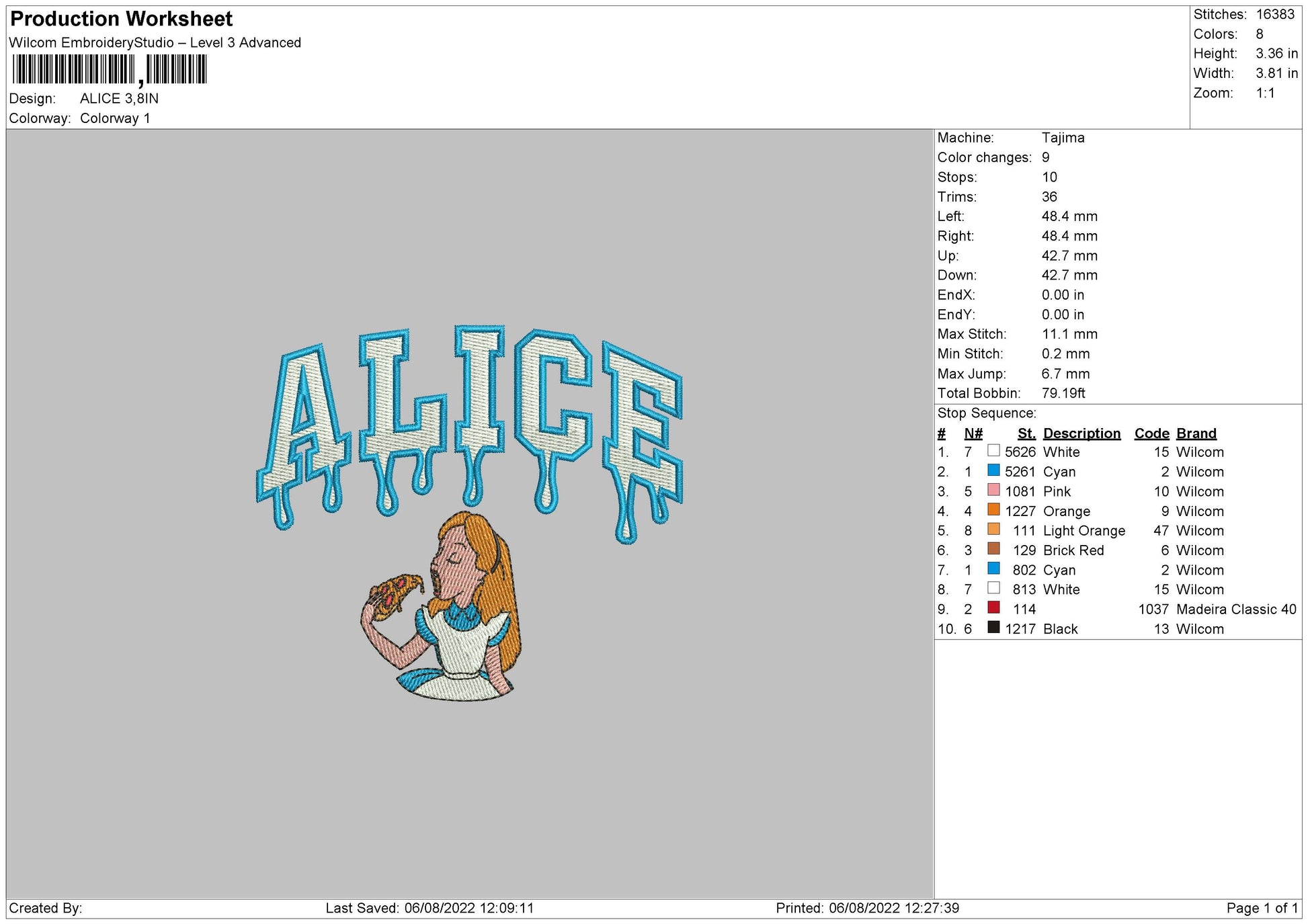
Task: Click the Brand column header
Action: click(1196, 433)
